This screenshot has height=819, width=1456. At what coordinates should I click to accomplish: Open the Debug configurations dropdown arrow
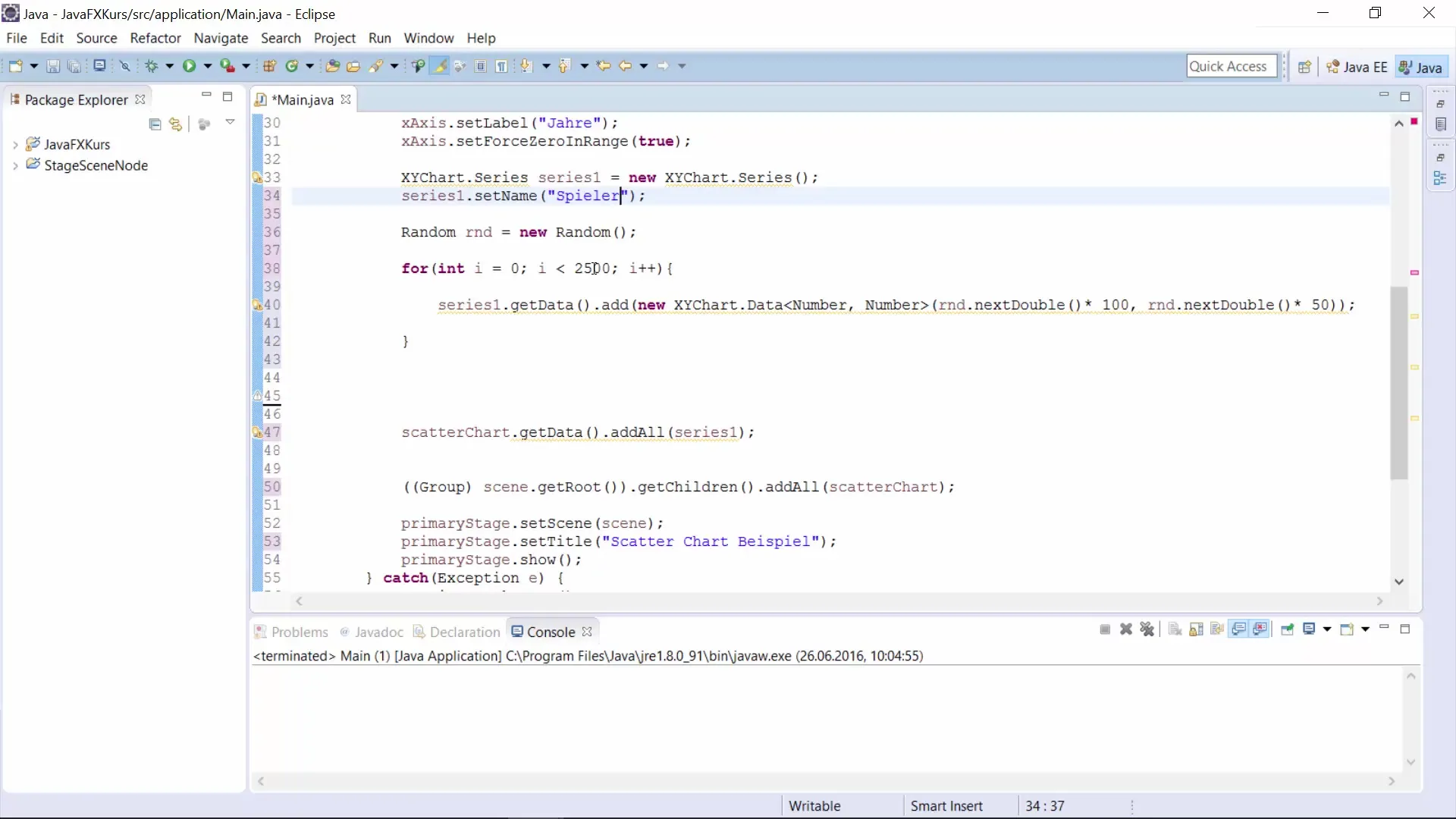170,66
